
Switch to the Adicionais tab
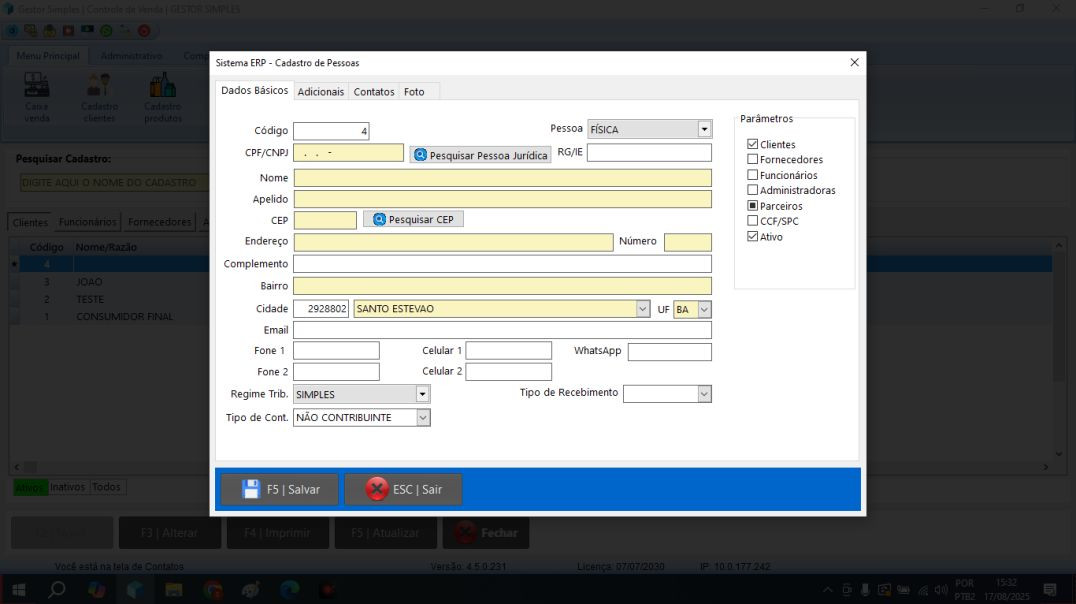[x=320, y=92]
